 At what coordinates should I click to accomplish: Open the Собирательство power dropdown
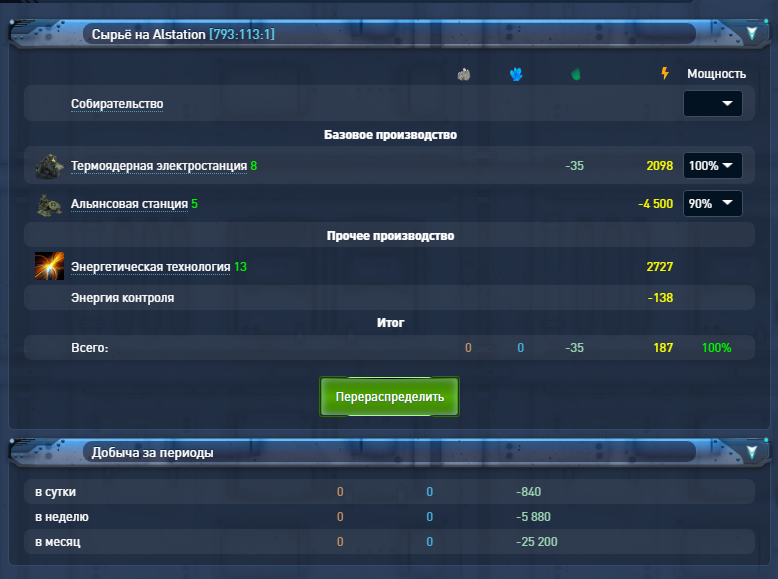tap(712, 104)
